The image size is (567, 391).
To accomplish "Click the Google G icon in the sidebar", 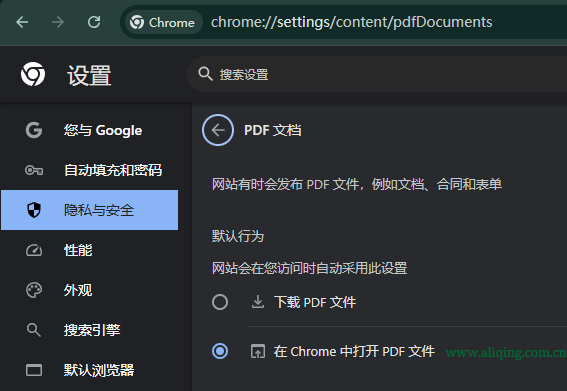I will click(34, 130).
